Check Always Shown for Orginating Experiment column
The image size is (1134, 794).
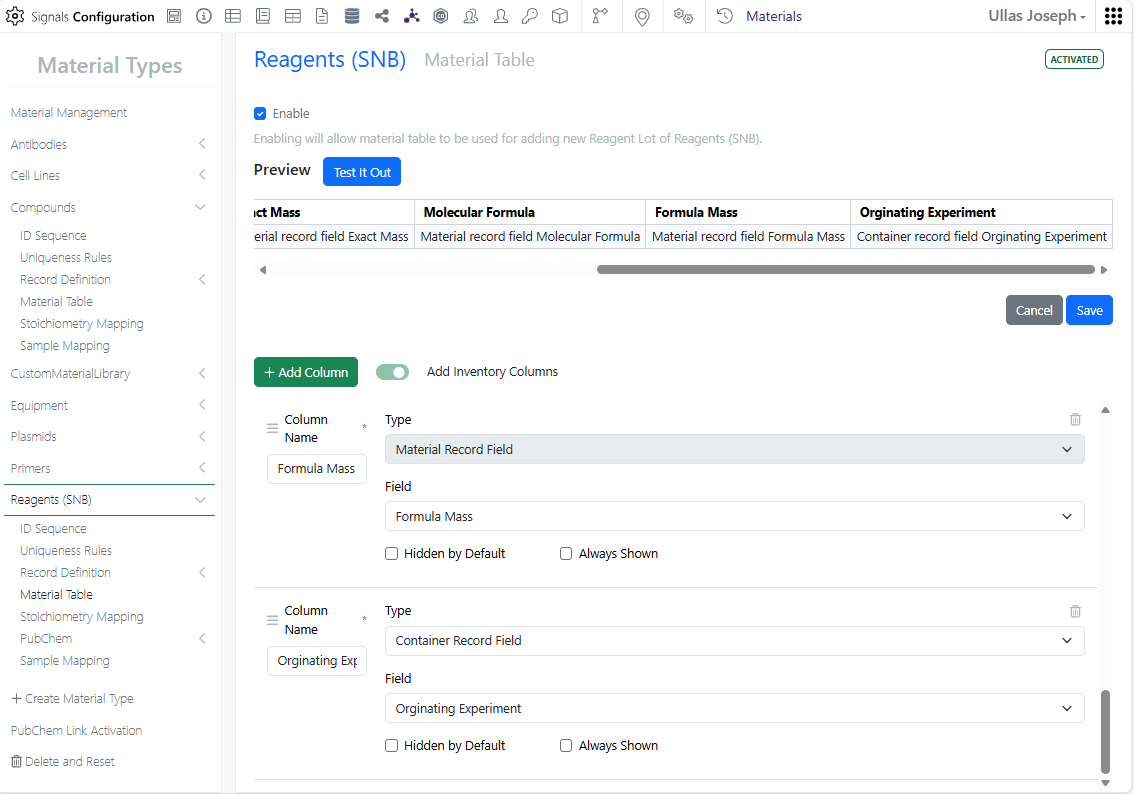(x=566, y=746)
